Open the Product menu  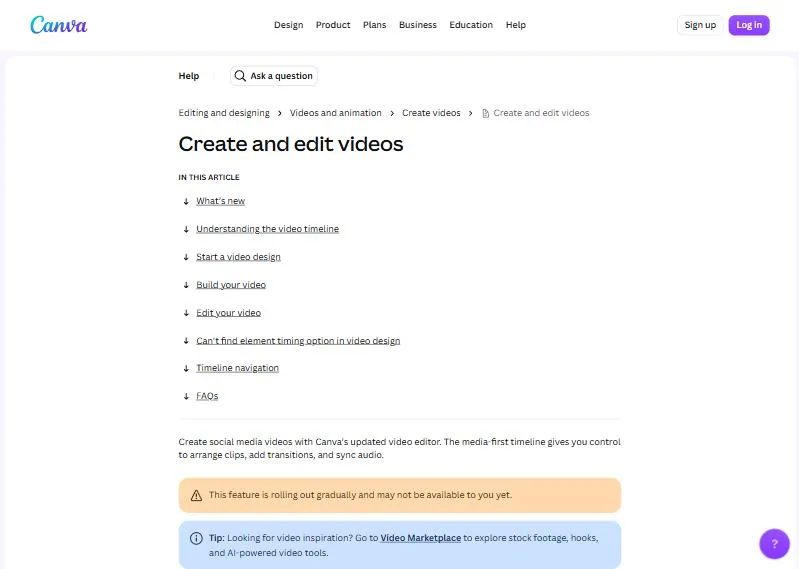click(x=333, y=25)
